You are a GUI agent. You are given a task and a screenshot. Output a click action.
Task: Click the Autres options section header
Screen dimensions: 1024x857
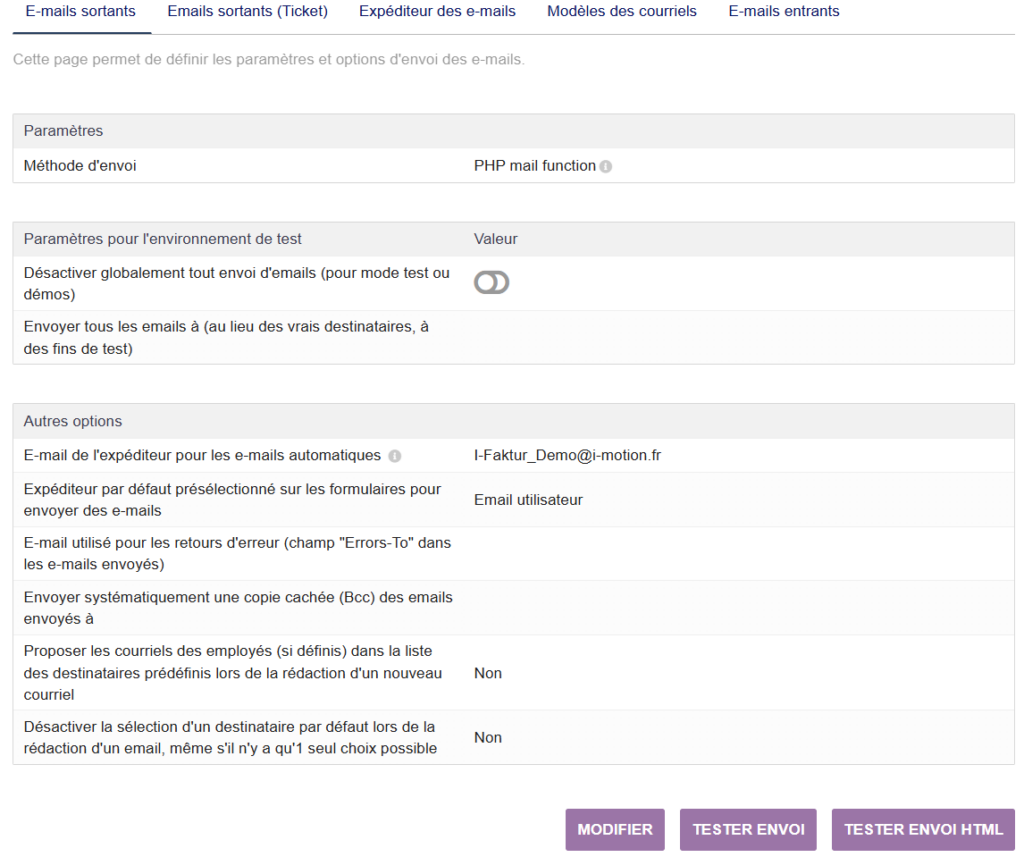pyautogui.click(x=73, y=421)
